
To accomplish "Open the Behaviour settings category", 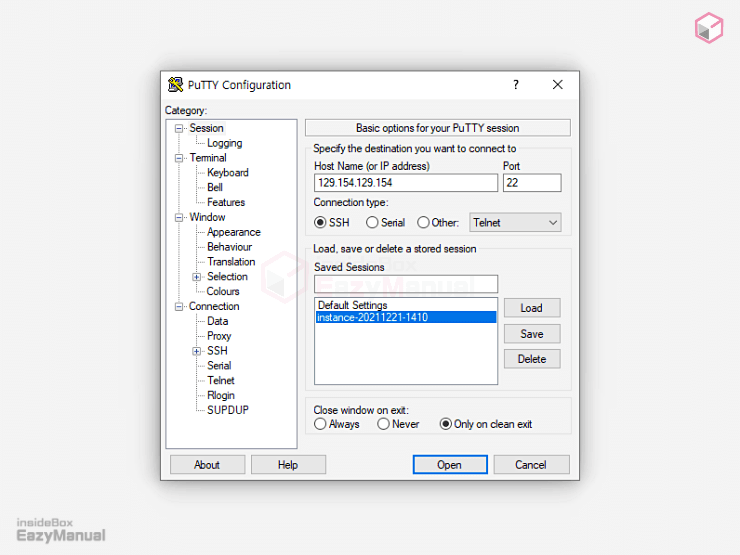I will coord(229,247).
